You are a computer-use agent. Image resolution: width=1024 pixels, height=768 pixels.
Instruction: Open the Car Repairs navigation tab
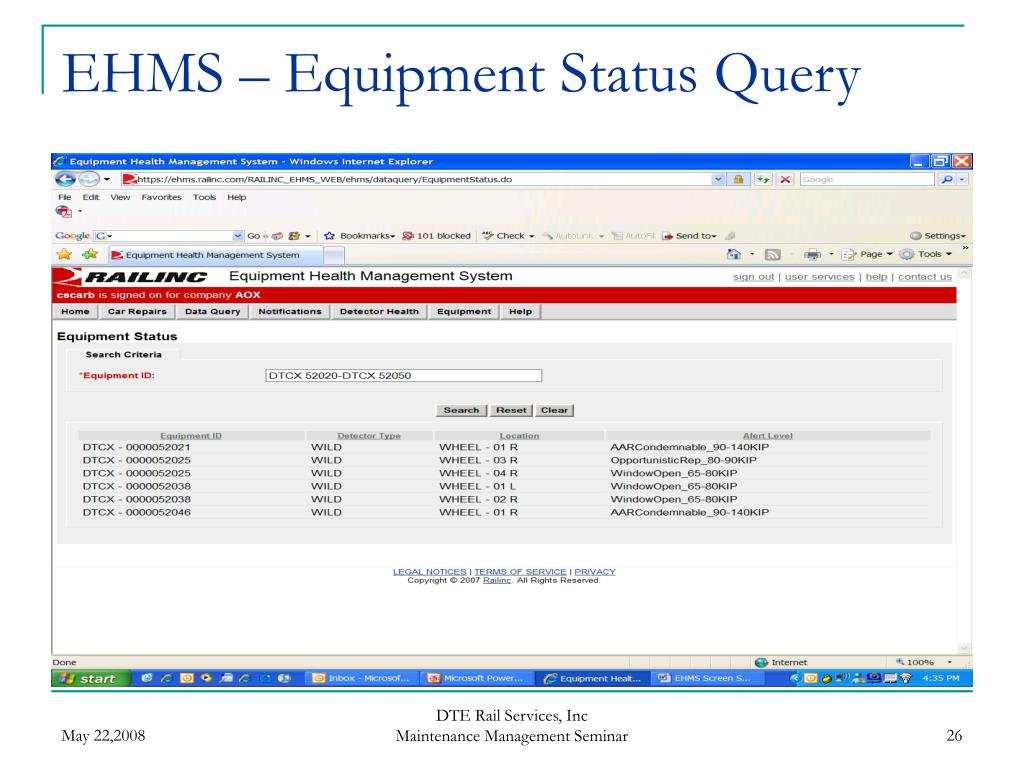point(137,312)
